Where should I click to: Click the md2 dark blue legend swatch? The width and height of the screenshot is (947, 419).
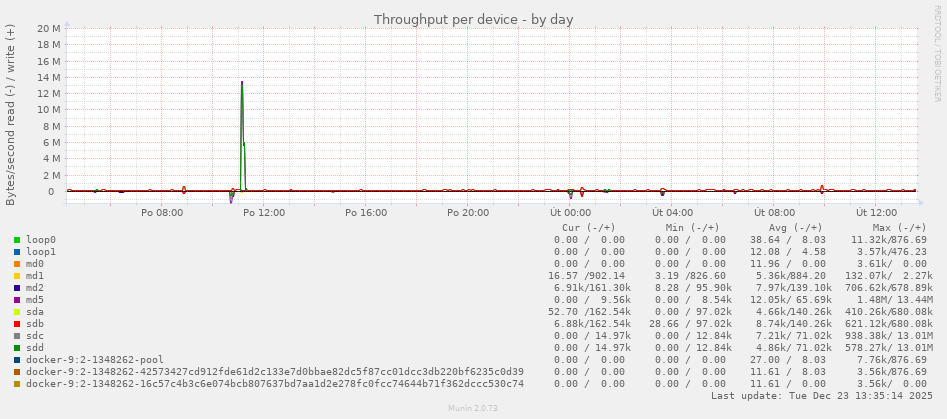17,288
